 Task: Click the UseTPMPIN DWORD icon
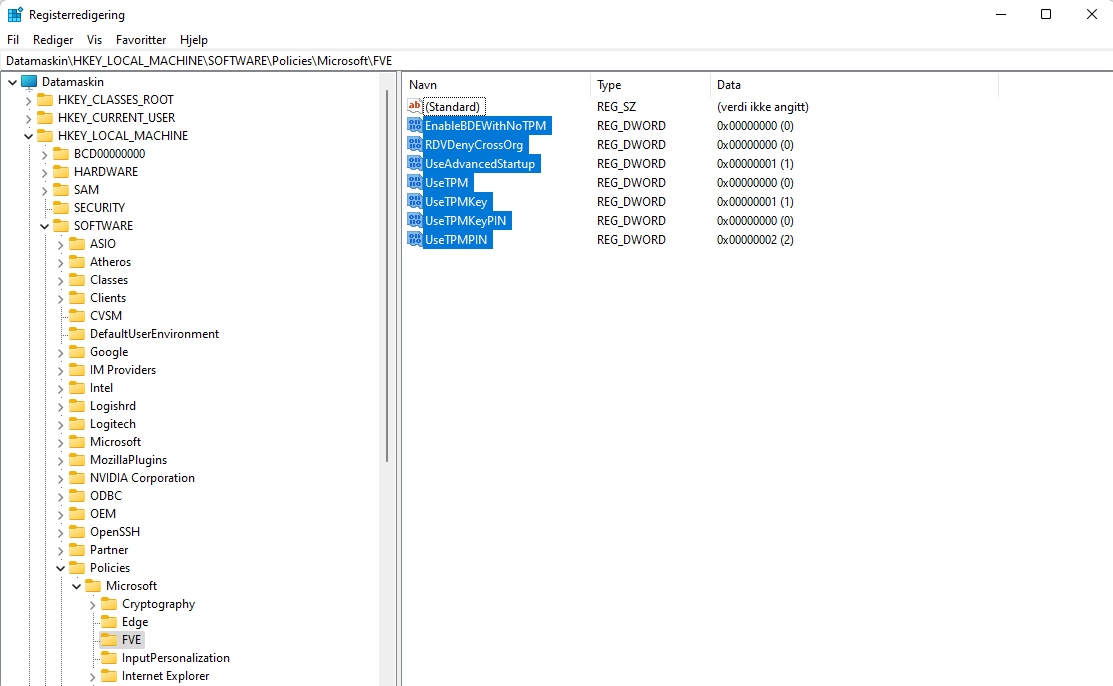414,239
